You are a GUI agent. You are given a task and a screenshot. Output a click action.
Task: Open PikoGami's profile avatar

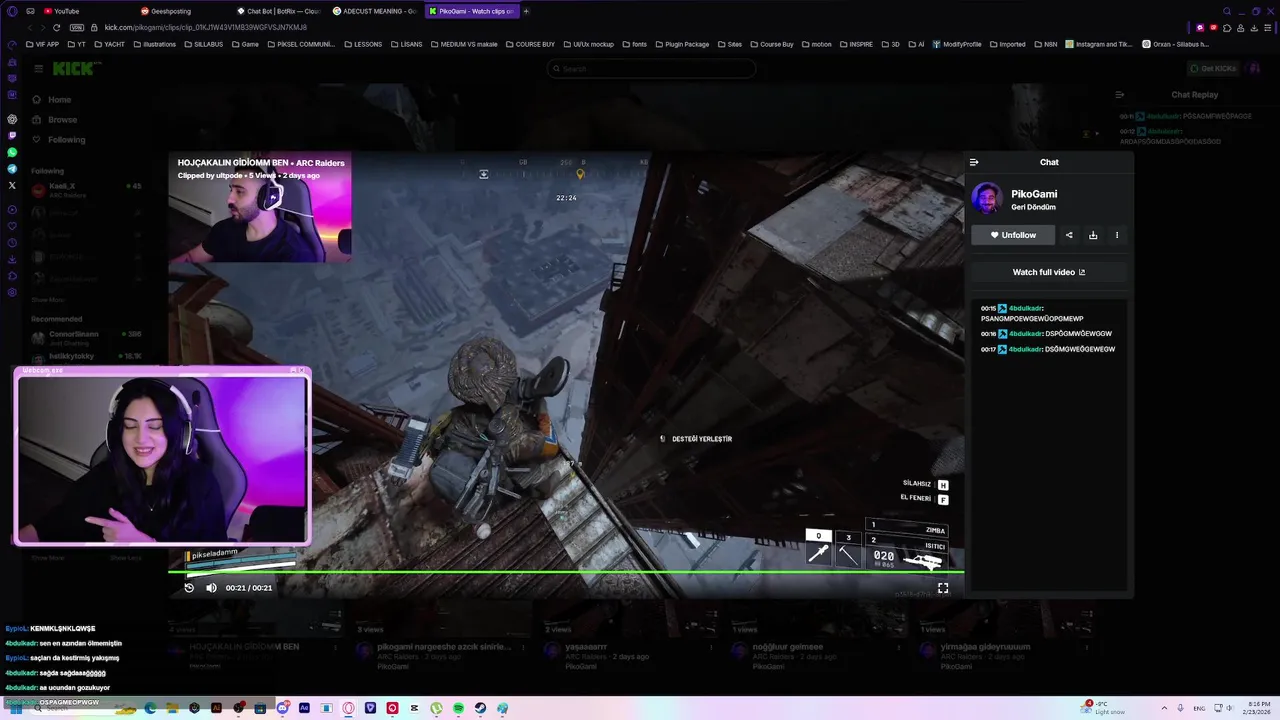[987, 198]
